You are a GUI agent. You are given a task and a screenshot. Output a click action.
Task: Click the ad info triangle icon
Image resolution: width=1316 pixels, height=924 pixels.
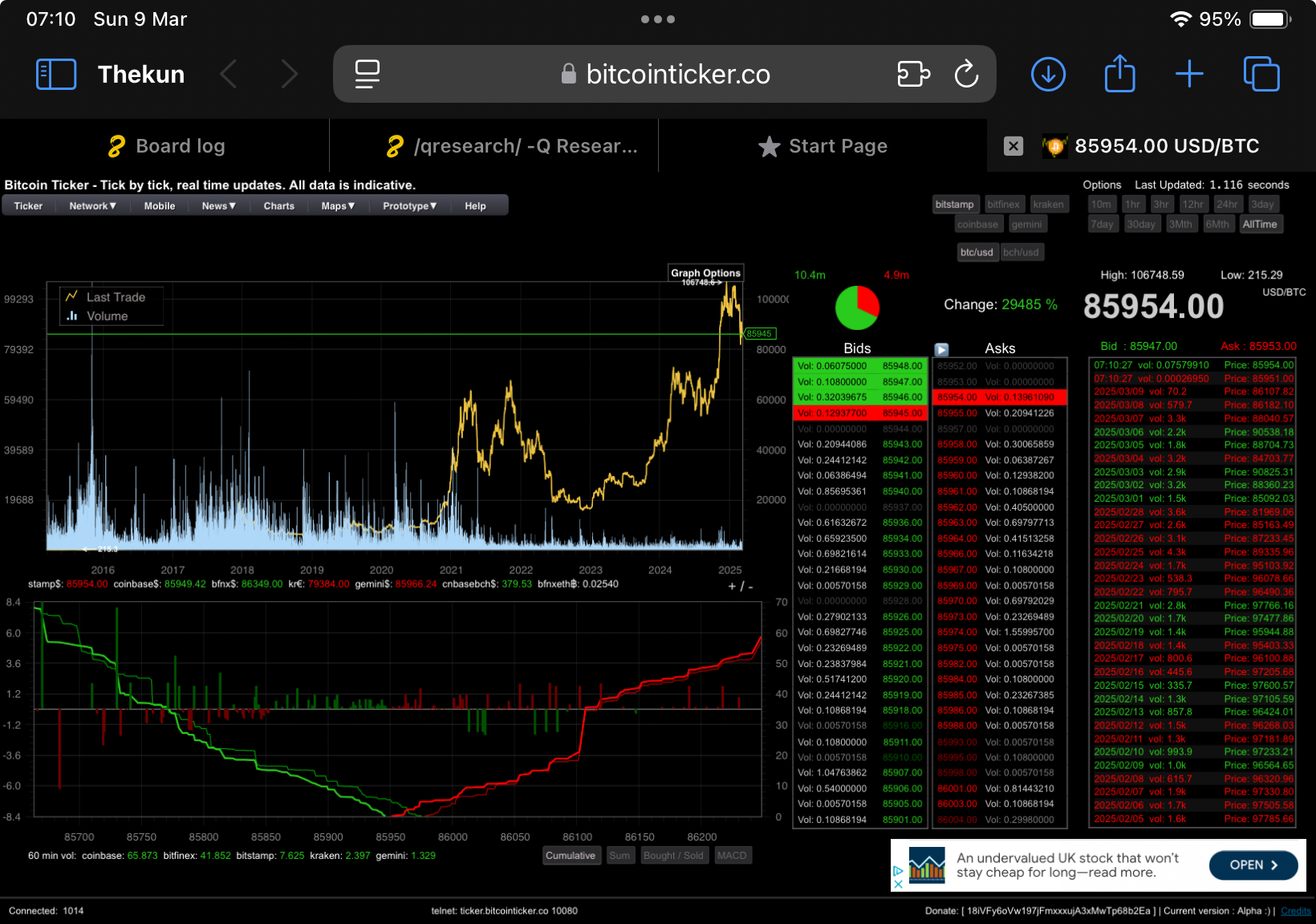click(x=898, y=871)
